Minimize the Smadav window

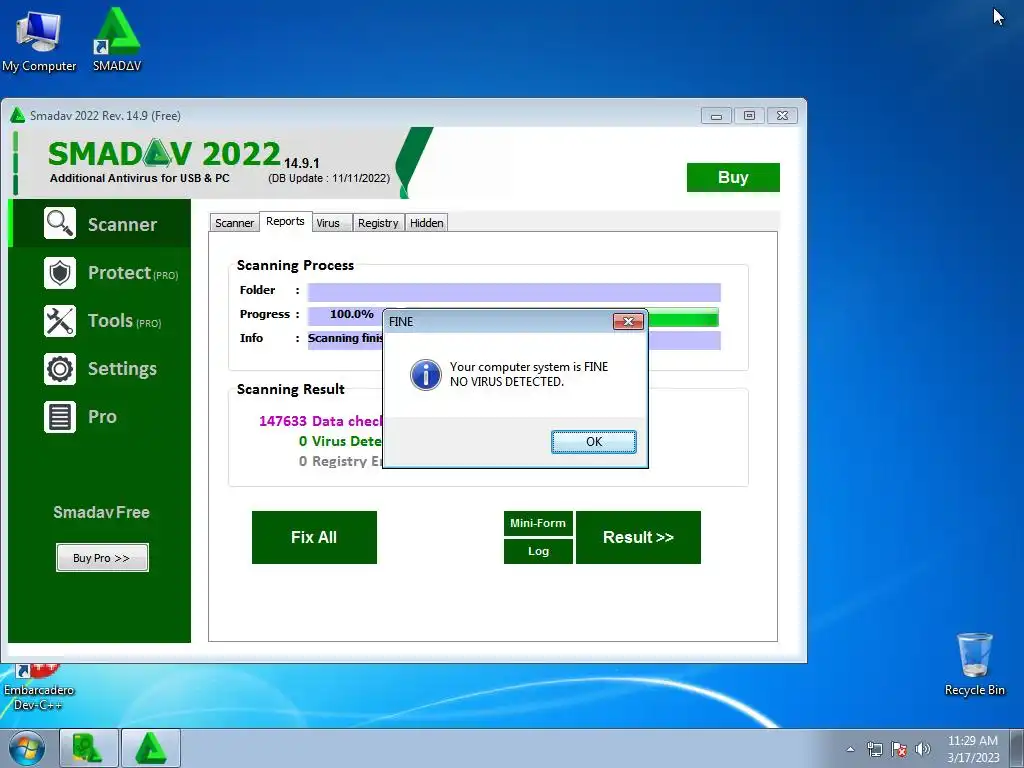click(x=716, y=116)
